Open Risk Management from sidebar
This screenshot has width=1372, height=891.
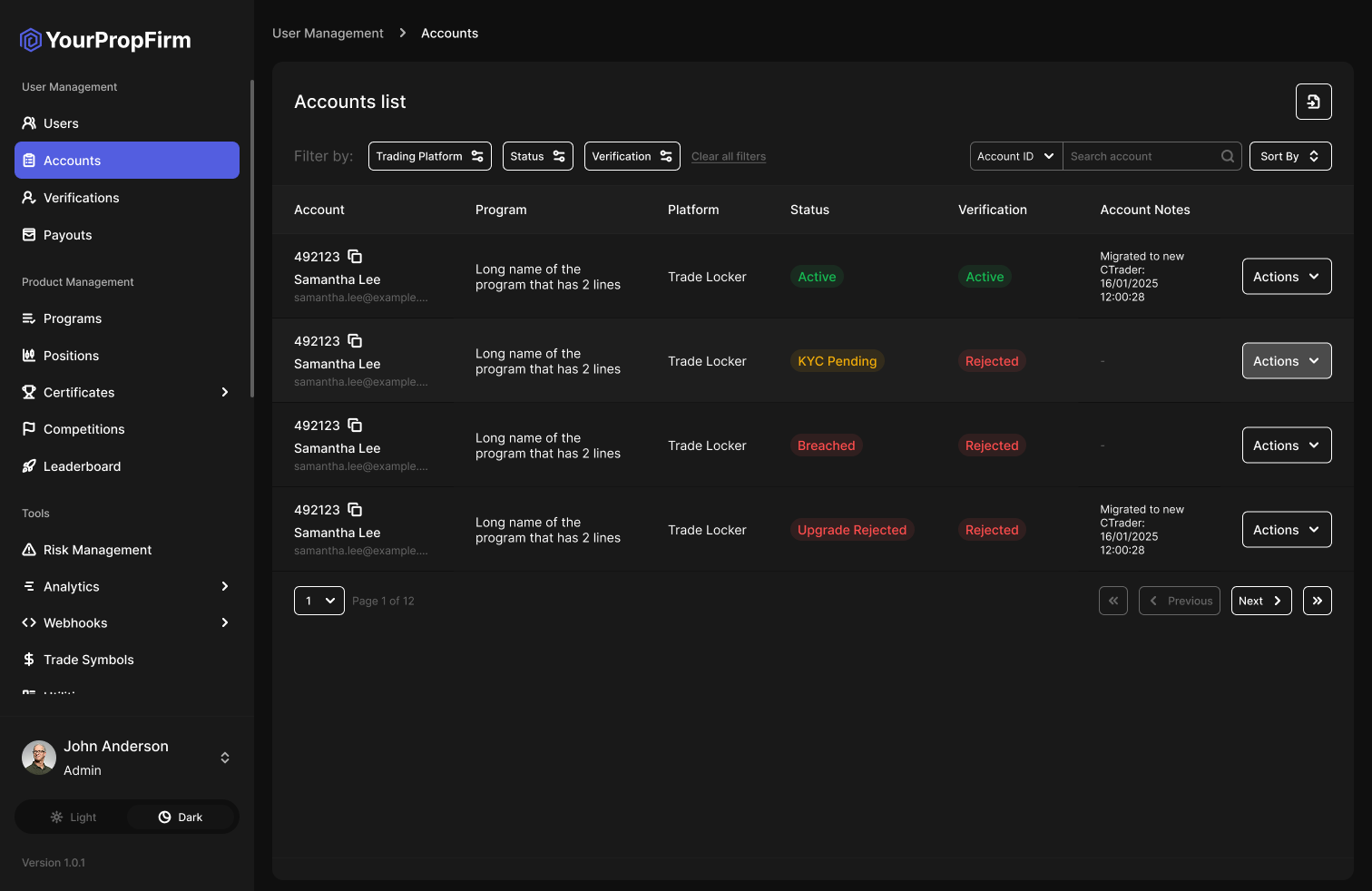[x=97, y=550]
